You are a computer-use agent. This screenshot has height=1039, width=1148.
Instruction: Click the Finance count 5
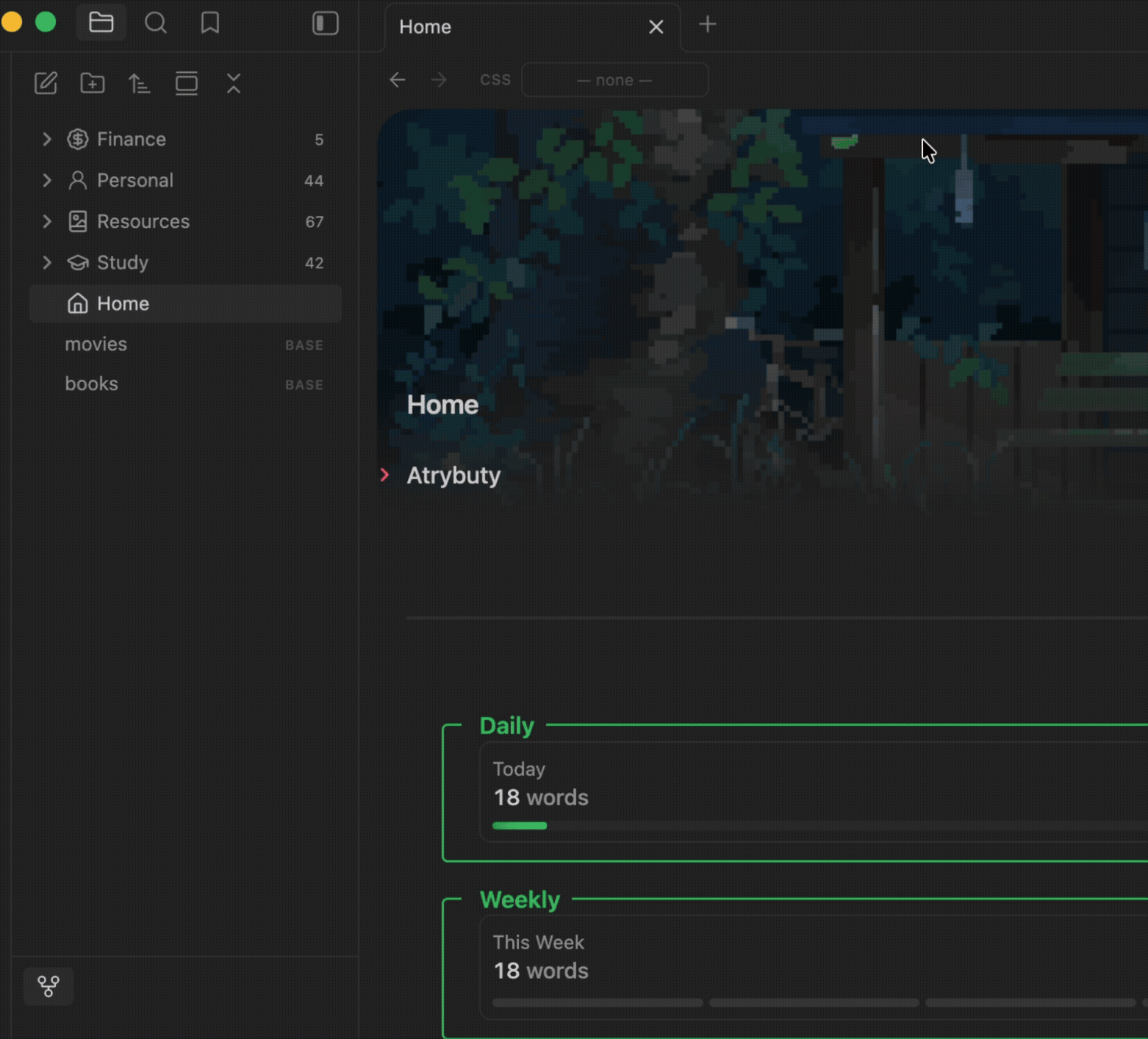click(x=319, y=140)
